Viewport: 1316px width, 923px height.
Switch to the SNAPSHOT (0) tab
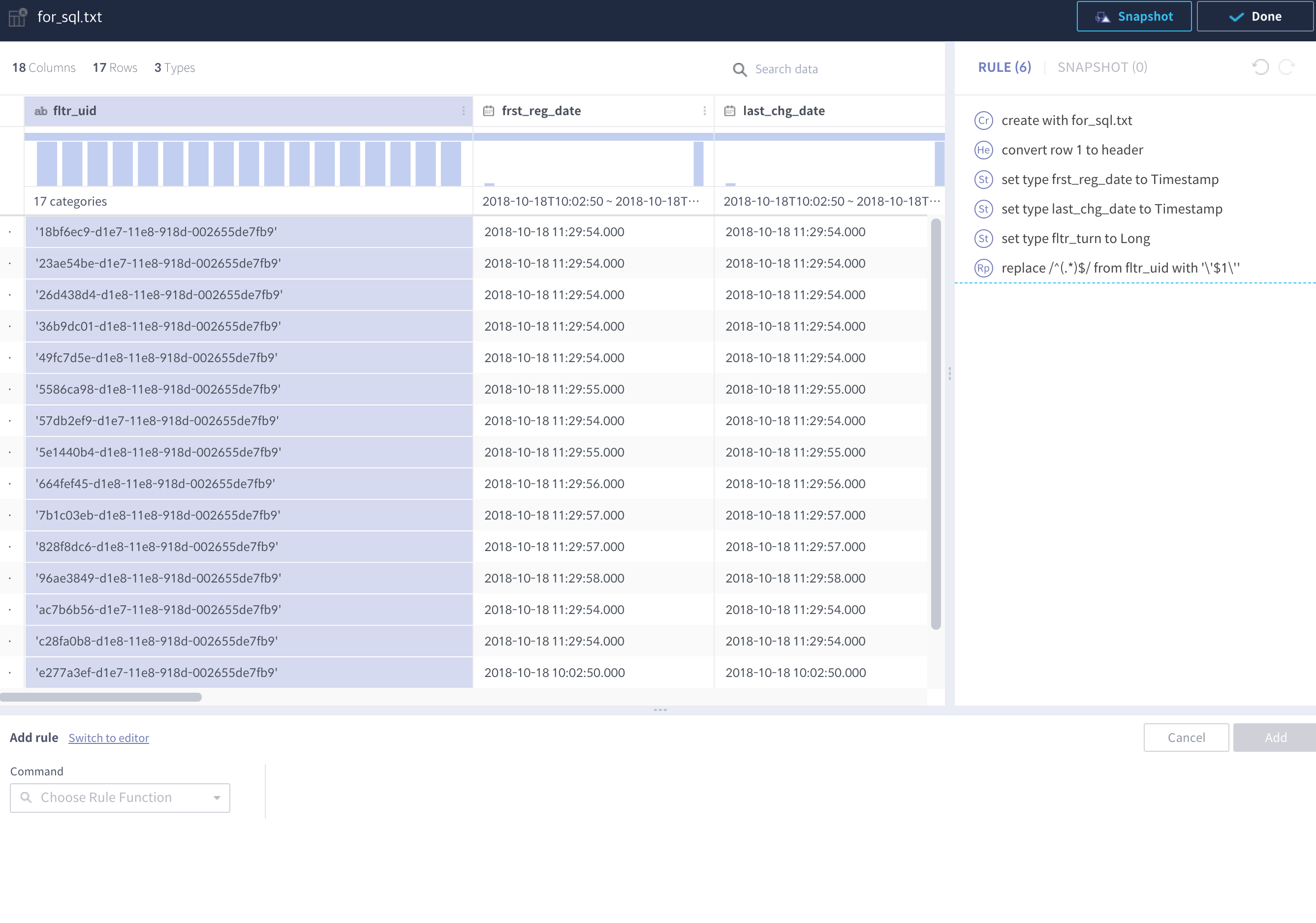(x=1102, y=67)
